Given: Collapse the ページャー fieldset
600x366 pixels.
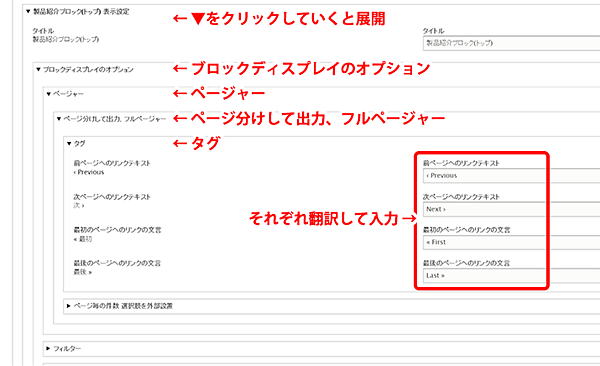Looking at the screenshot, I should 65,94.
